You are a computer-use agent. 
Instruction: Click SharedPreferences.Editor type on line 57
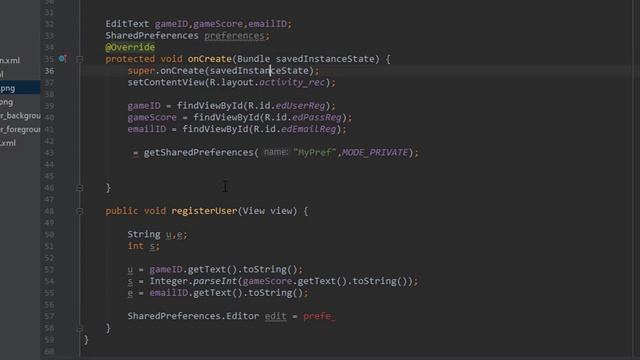coord(193,316)
